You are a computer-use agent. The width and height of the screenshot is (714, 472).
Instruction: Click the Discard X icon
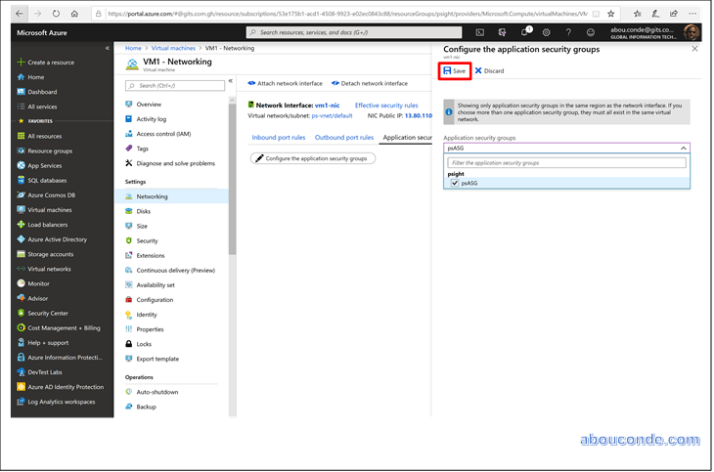tap(478, 71)
